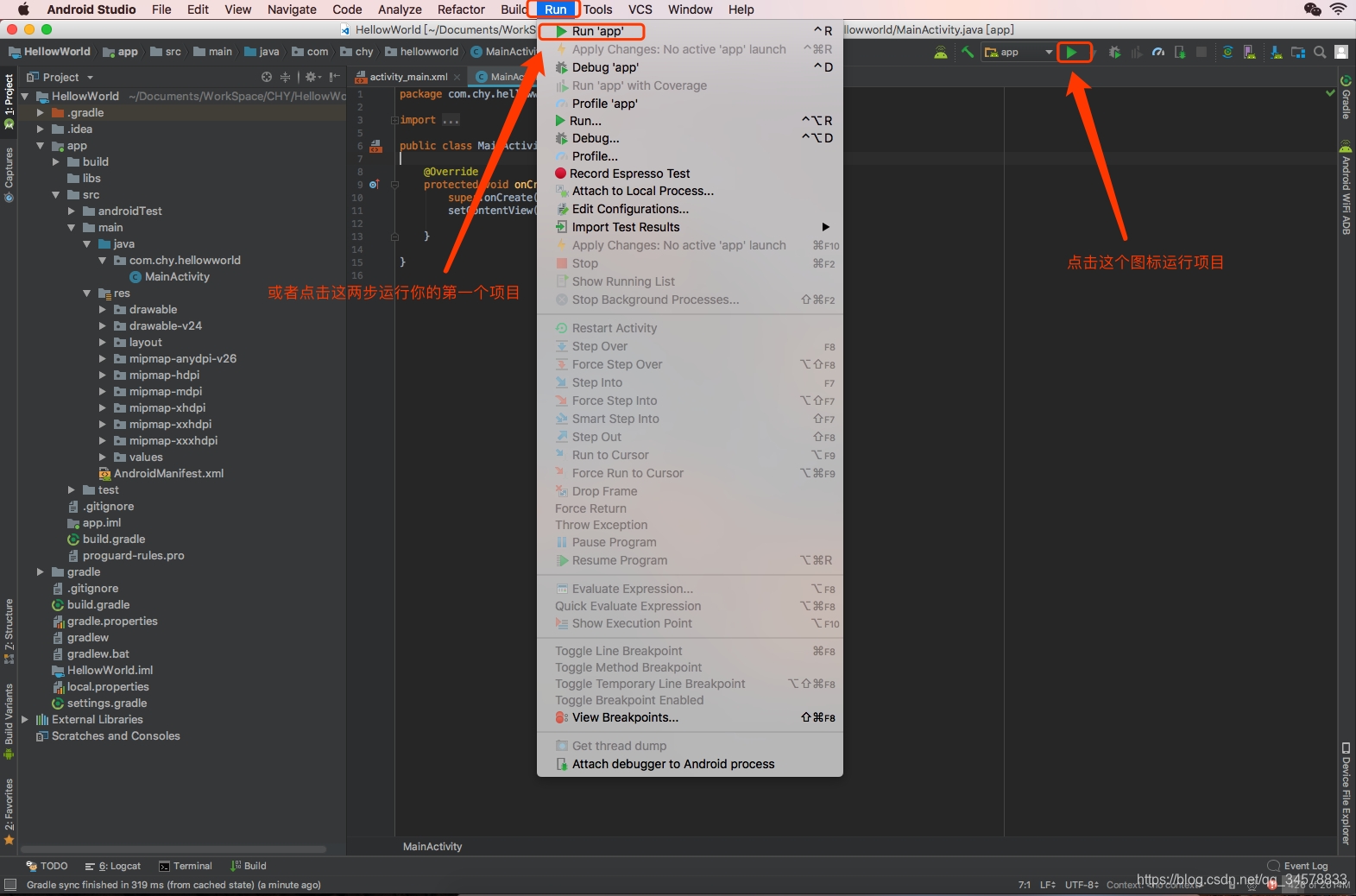Select Debug 'app' menu entry
Viewport: 1356px width, 896px height.
coord(690,67)
